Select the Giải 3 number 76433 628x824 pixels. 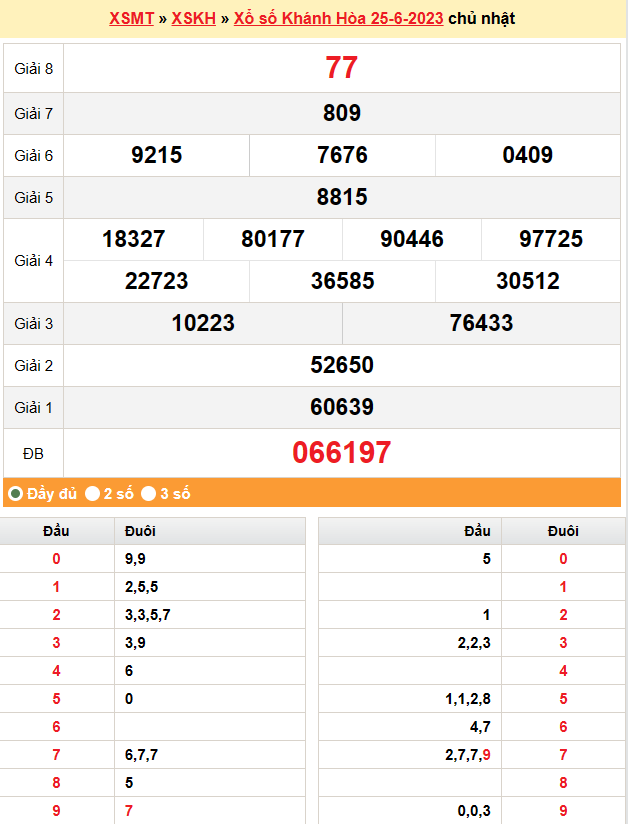(481, 323)
